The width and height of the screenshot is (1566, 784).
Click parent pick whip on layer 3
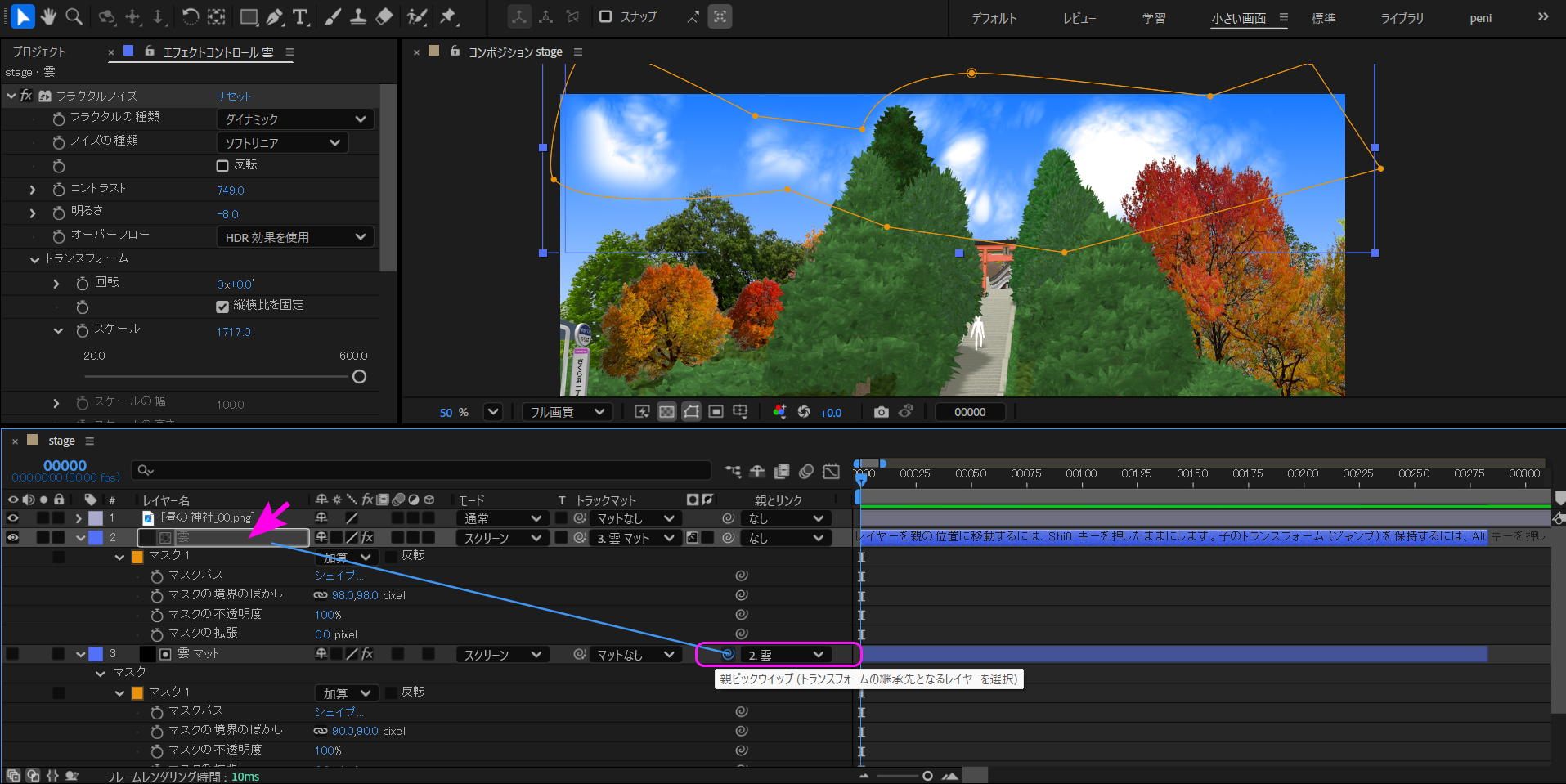click(x=727, y=654)
